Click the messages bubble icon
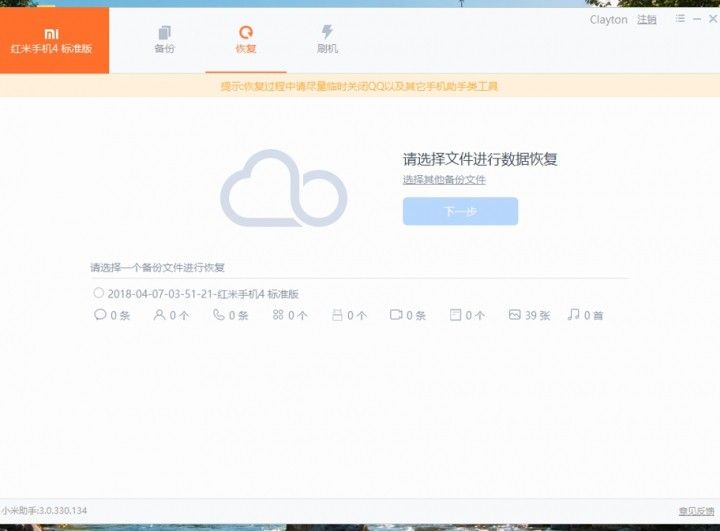 pos(100,315)
